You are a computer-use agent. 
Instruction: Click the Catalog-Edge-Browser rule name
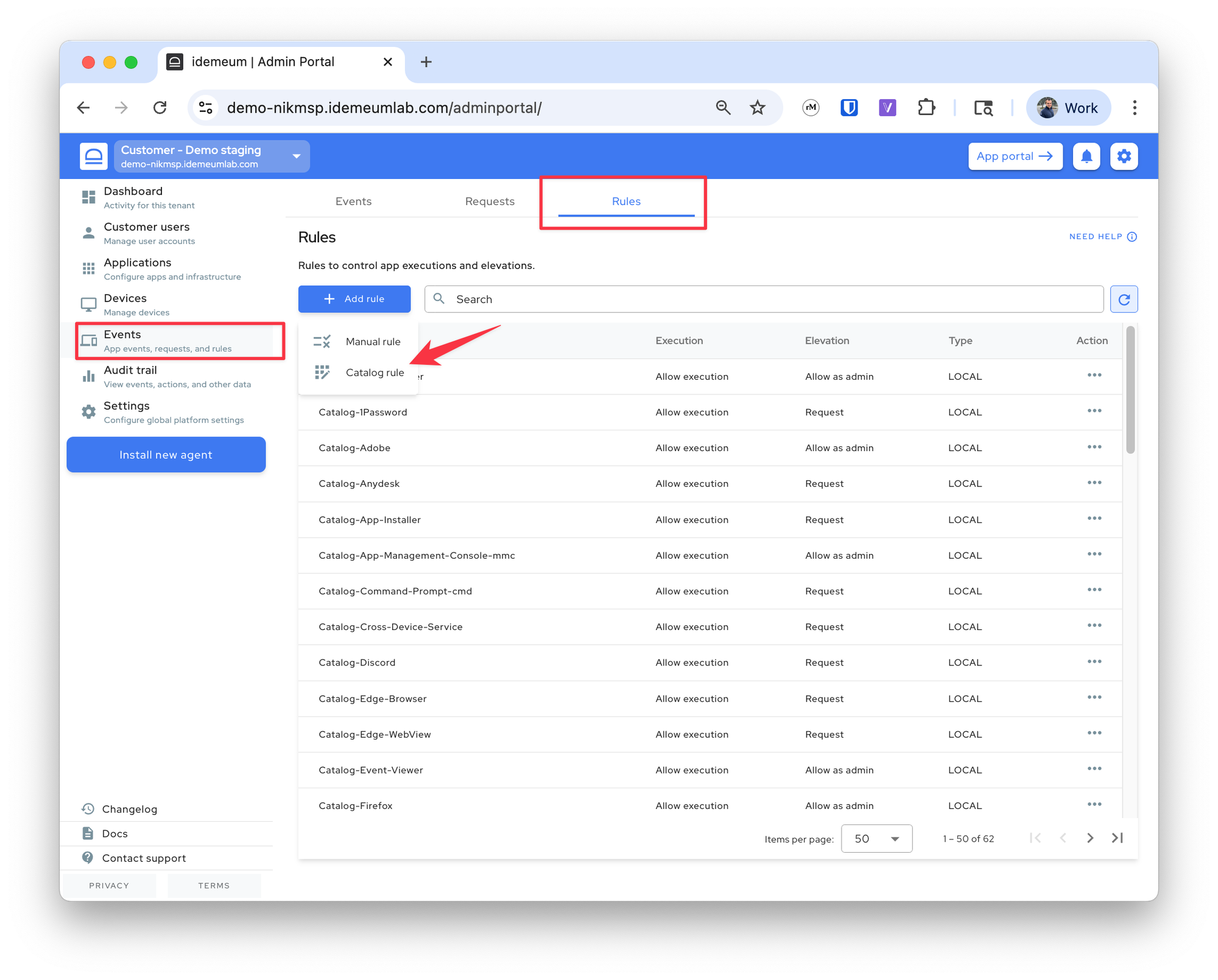tap(373, 698)
